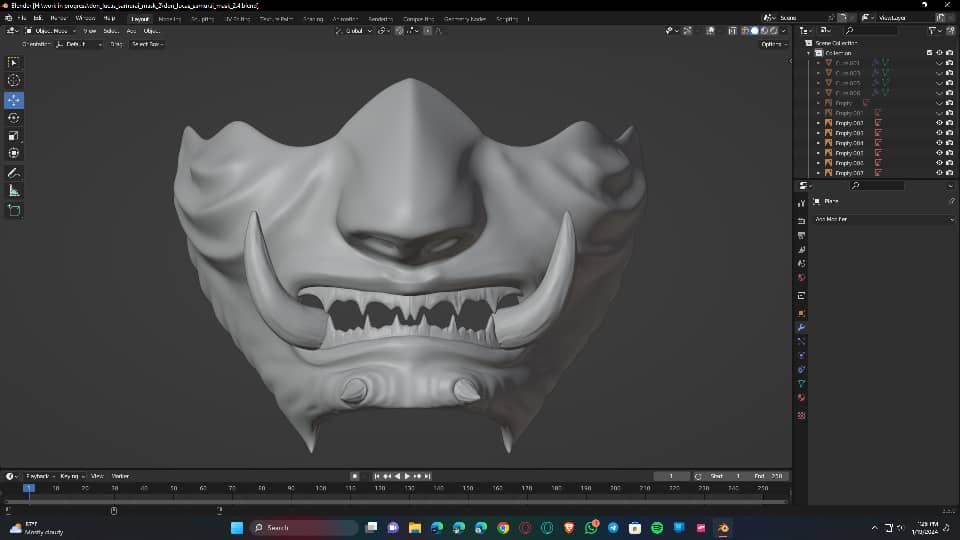This screenshot has height=540, width=960.
Task: Open the File menu
Action: pyautogui.click(x=22, y=18)
